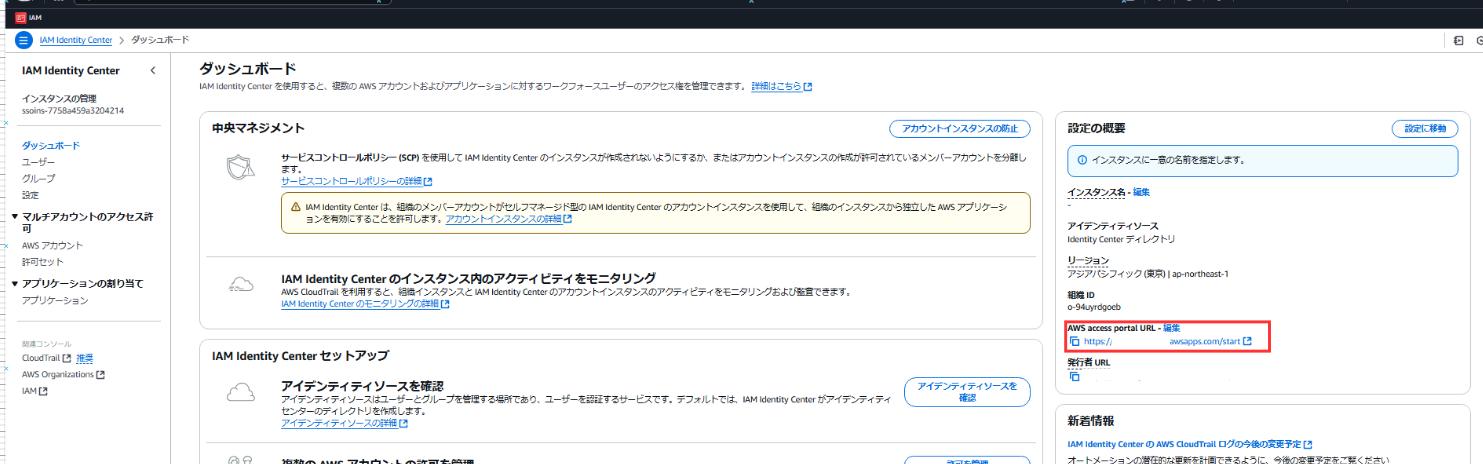This screenshot has width=1483, height=464.
Task: Open IAM Identity Center のモニタリングの詳細 link
Action: (366, 304)
